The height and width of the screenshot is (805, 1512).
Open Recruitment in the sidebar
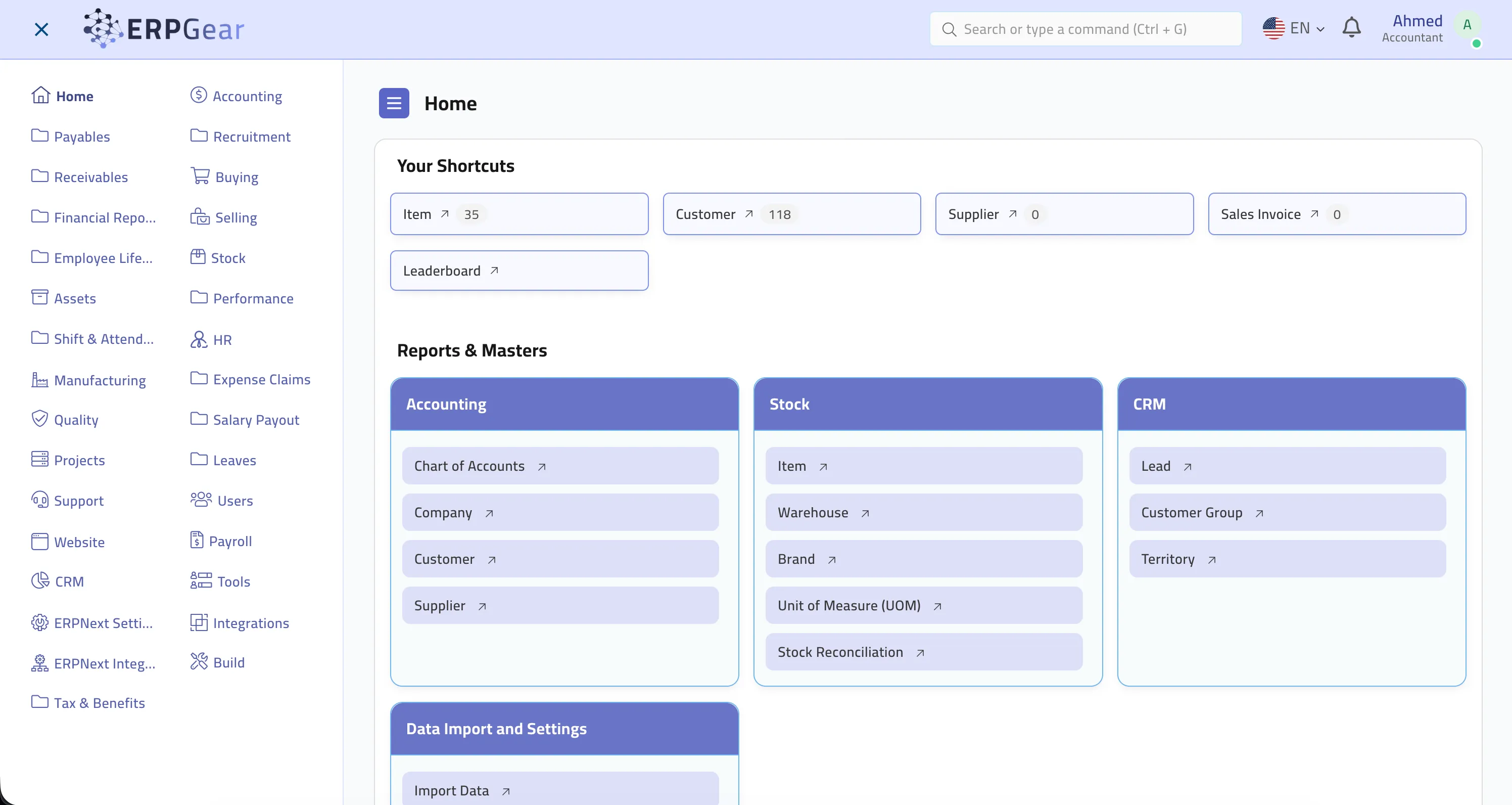(x=240, y=136)
